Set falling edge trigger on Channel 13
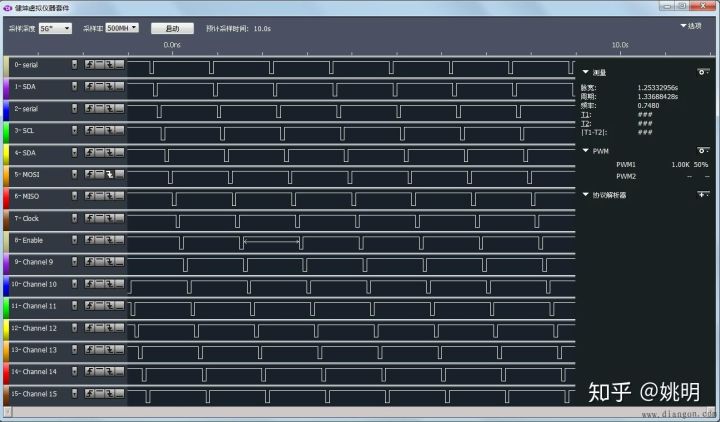Viewport: 720px width, 422px height. pos(110,349)
